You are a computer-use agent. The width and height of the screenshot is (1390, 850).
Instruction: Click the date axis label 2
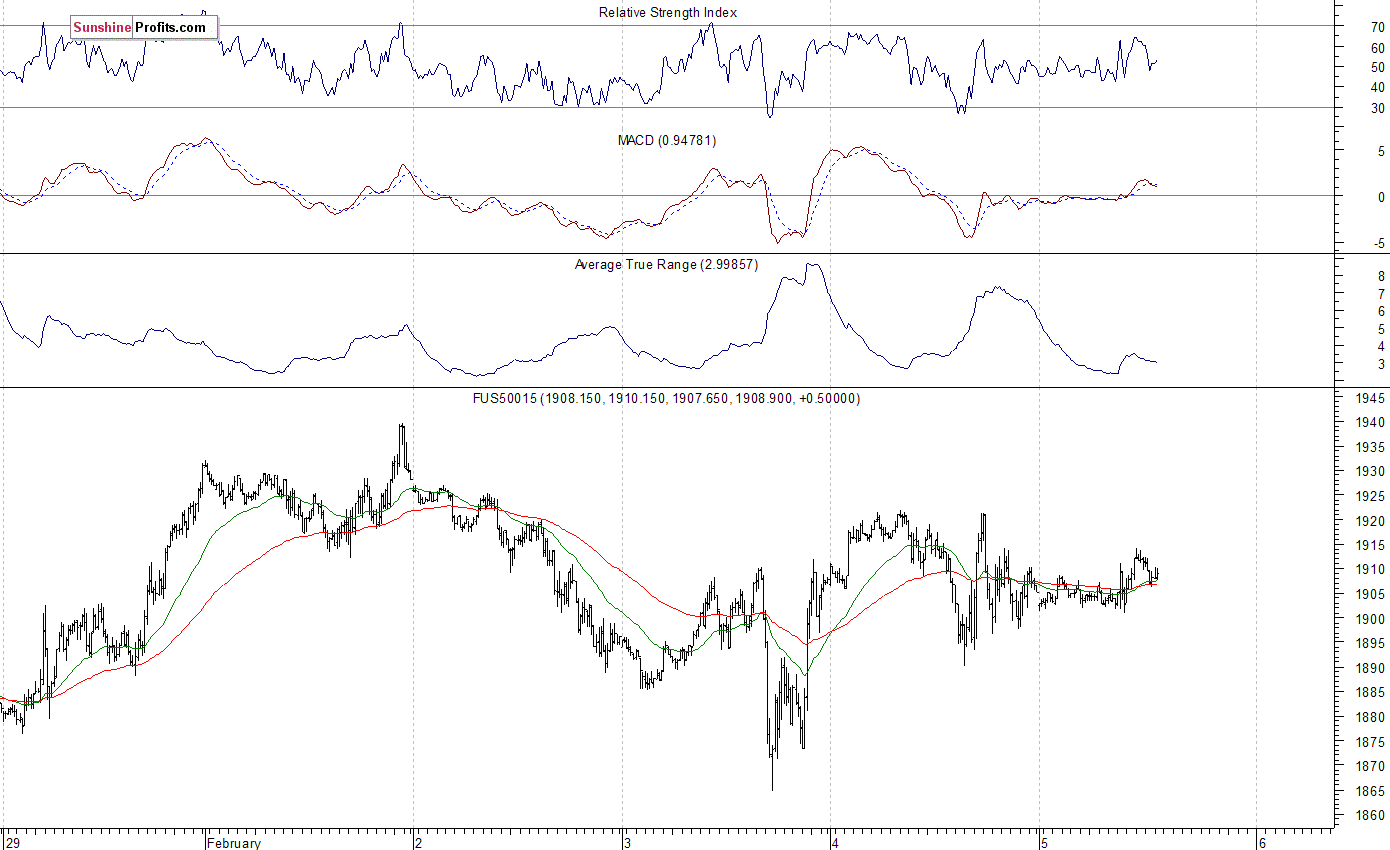[x=418, y=843]
